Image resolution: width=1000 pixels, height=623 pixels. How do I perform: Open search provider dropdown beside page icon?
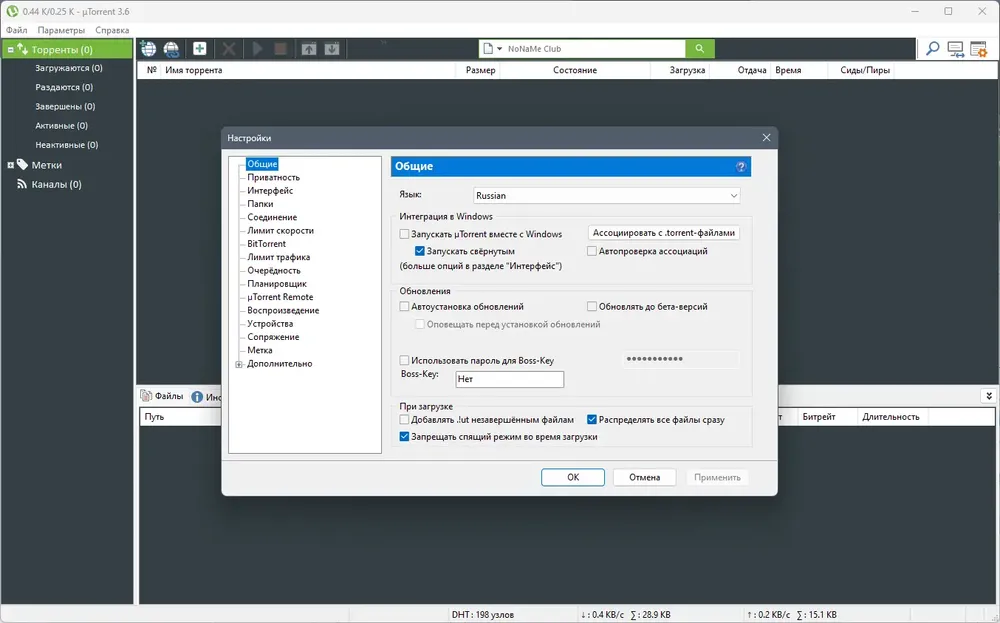499,48
